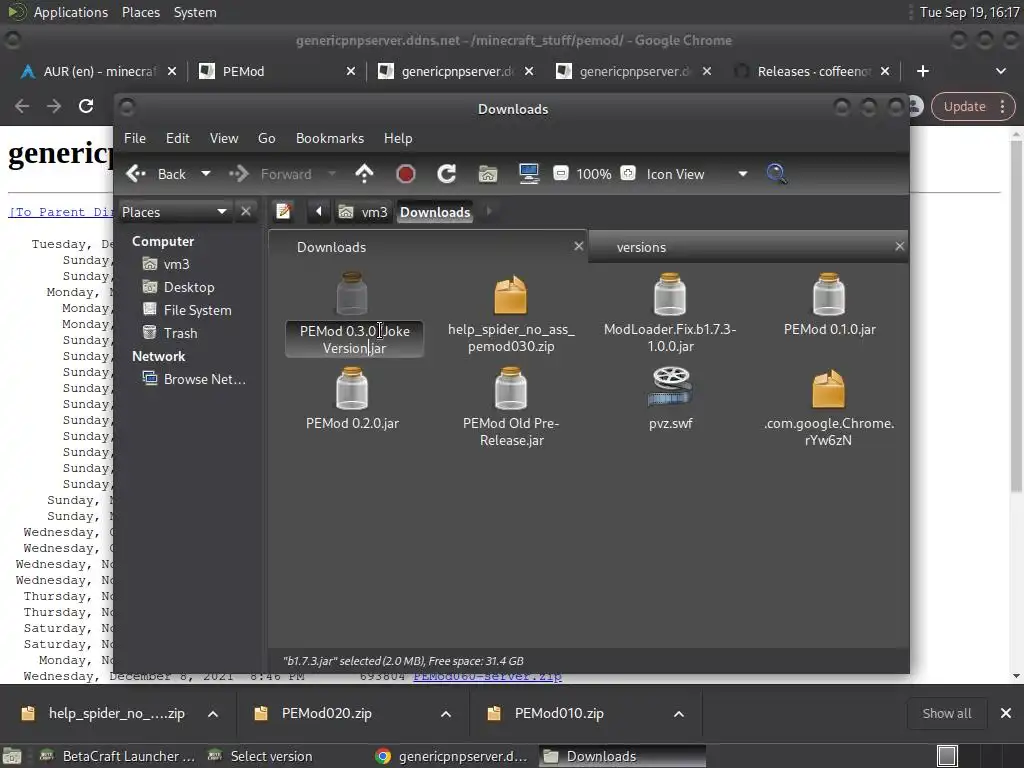Viewport: 1024px width, 768px height.
Task: Expand options for PEMod020.zip download
Action: [446, 714]
